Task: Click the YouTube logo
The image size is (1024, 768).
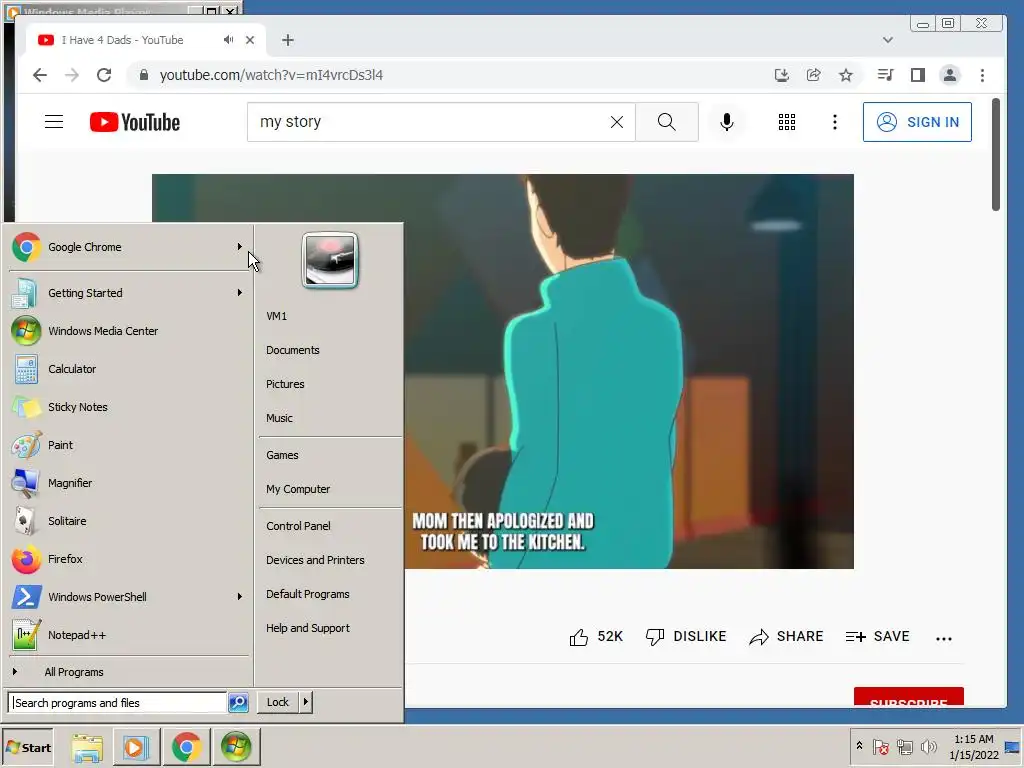Action: [135, 122]
